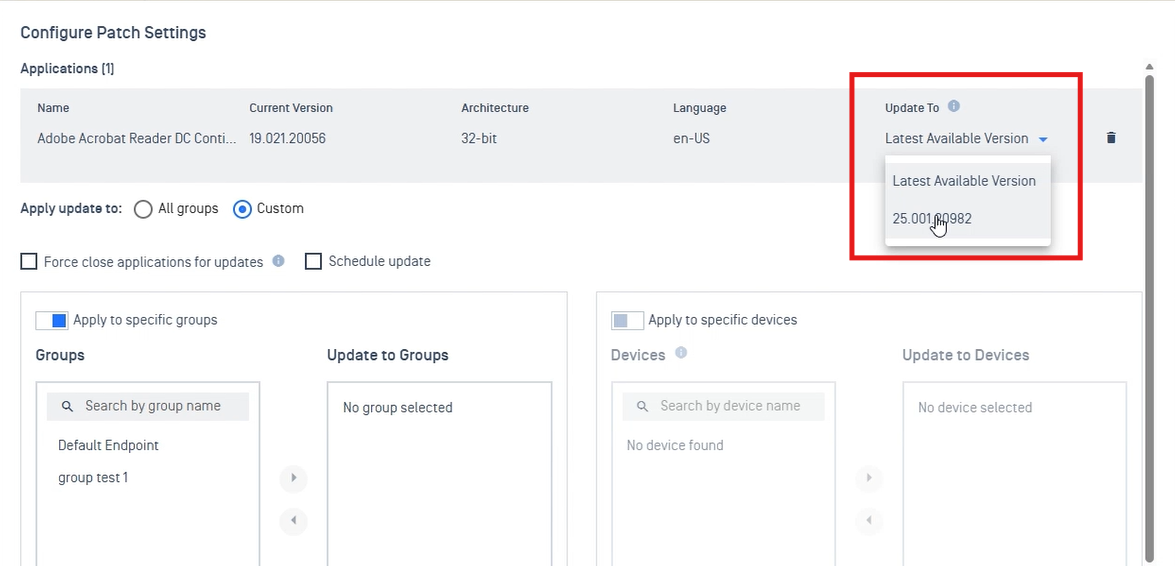Open the Update To version dropdown

(966, 139)
